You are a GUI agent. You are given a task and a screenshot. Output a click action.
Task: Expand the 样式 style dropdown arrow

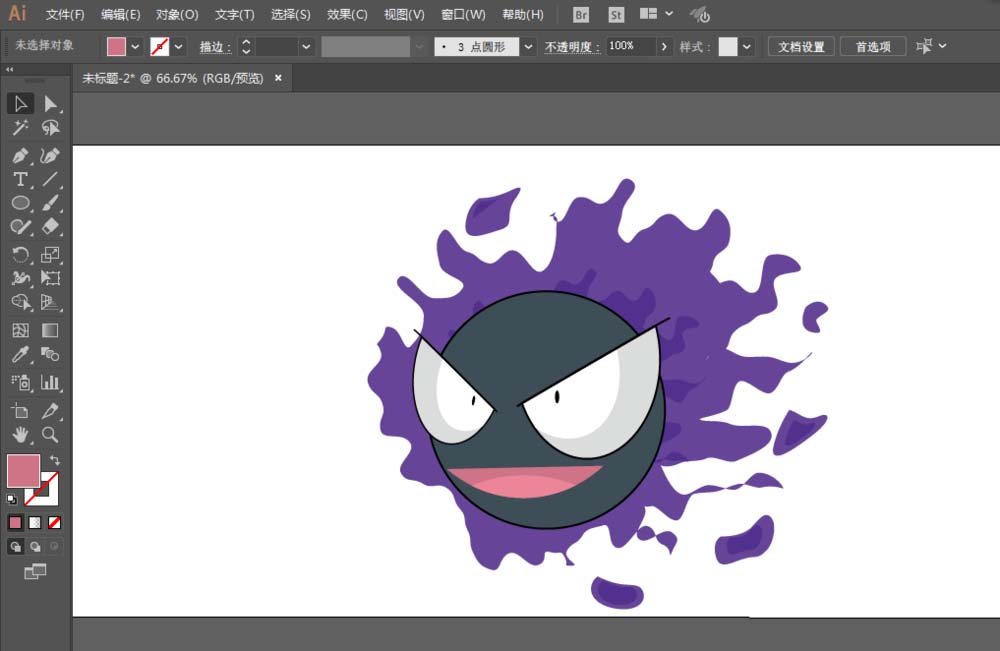[747, 47]
